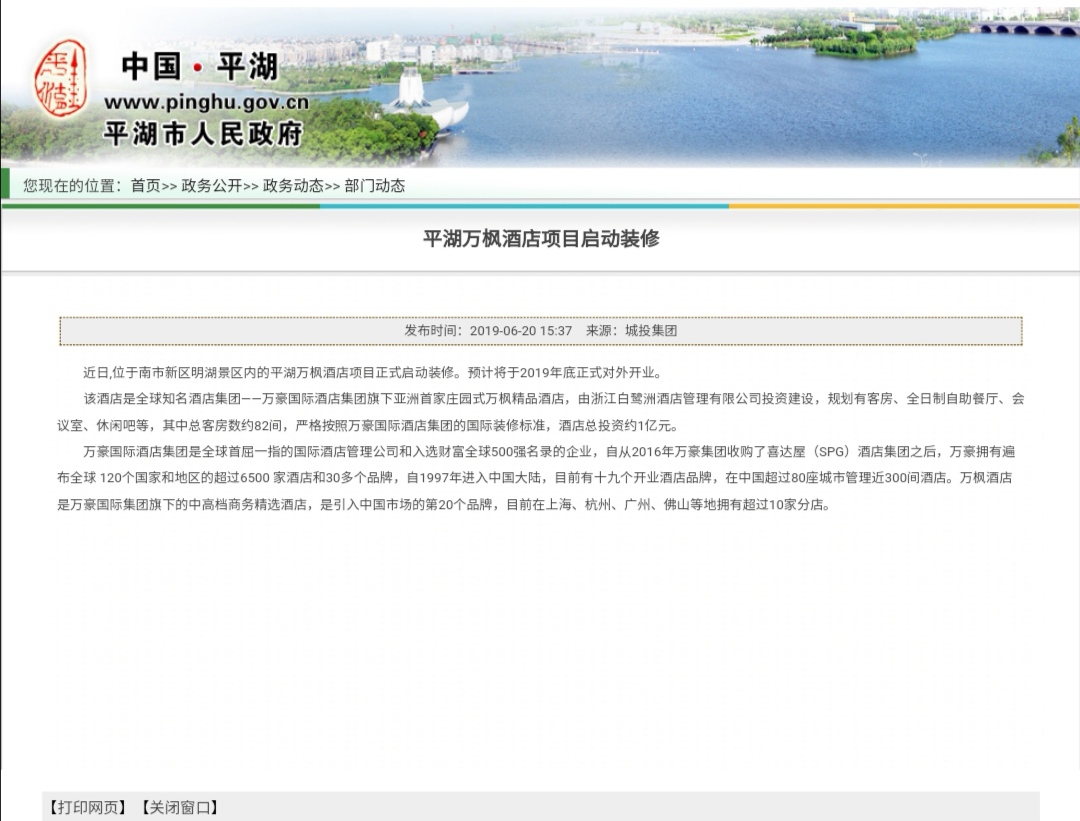This screenshot has height=821, width=1080.
Task: Click the paragraph beginning 万豪国际酒店集团是全球首屈一指
Action: pyautogui.click(x=537, y=478)
